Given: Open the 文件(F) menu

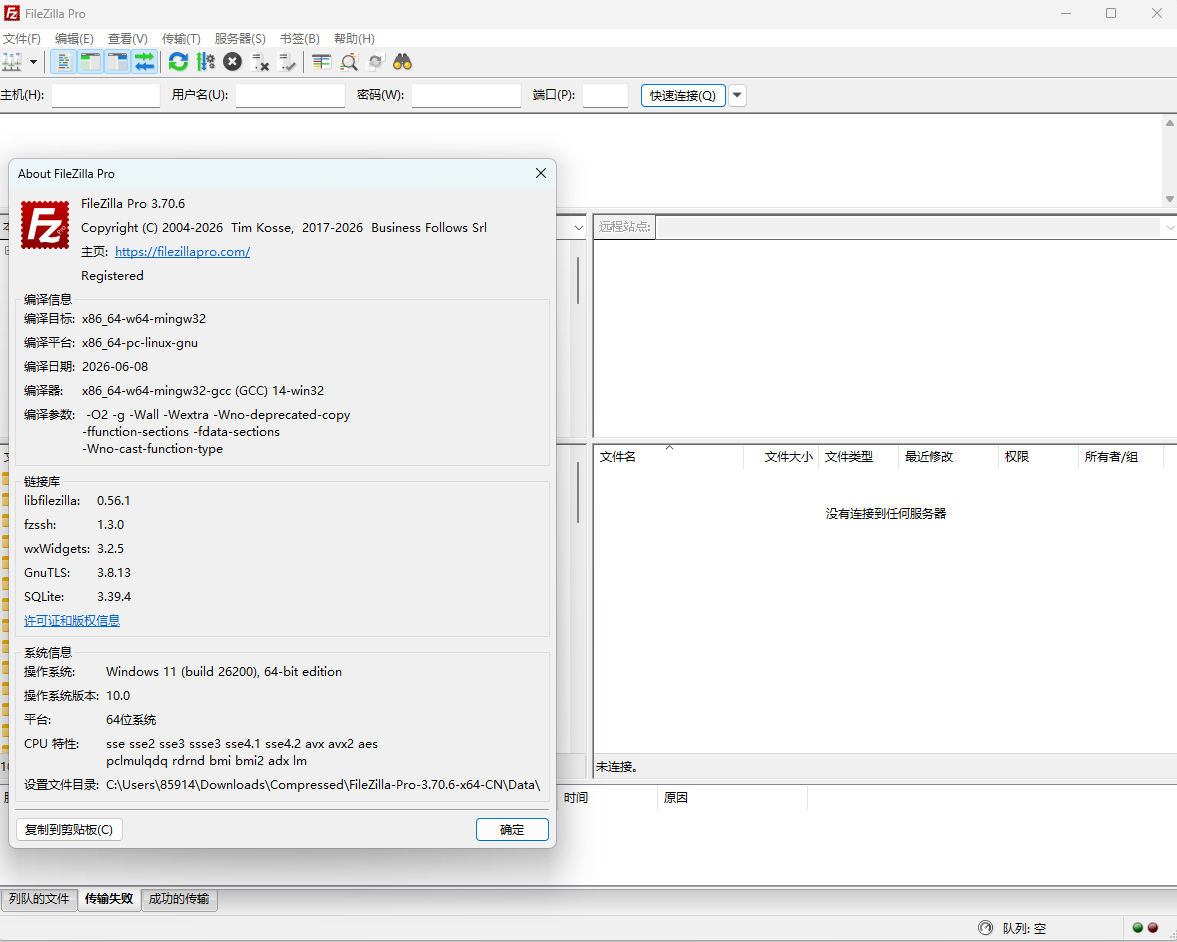Looking at the screenshot, I should tap(22, 38).
